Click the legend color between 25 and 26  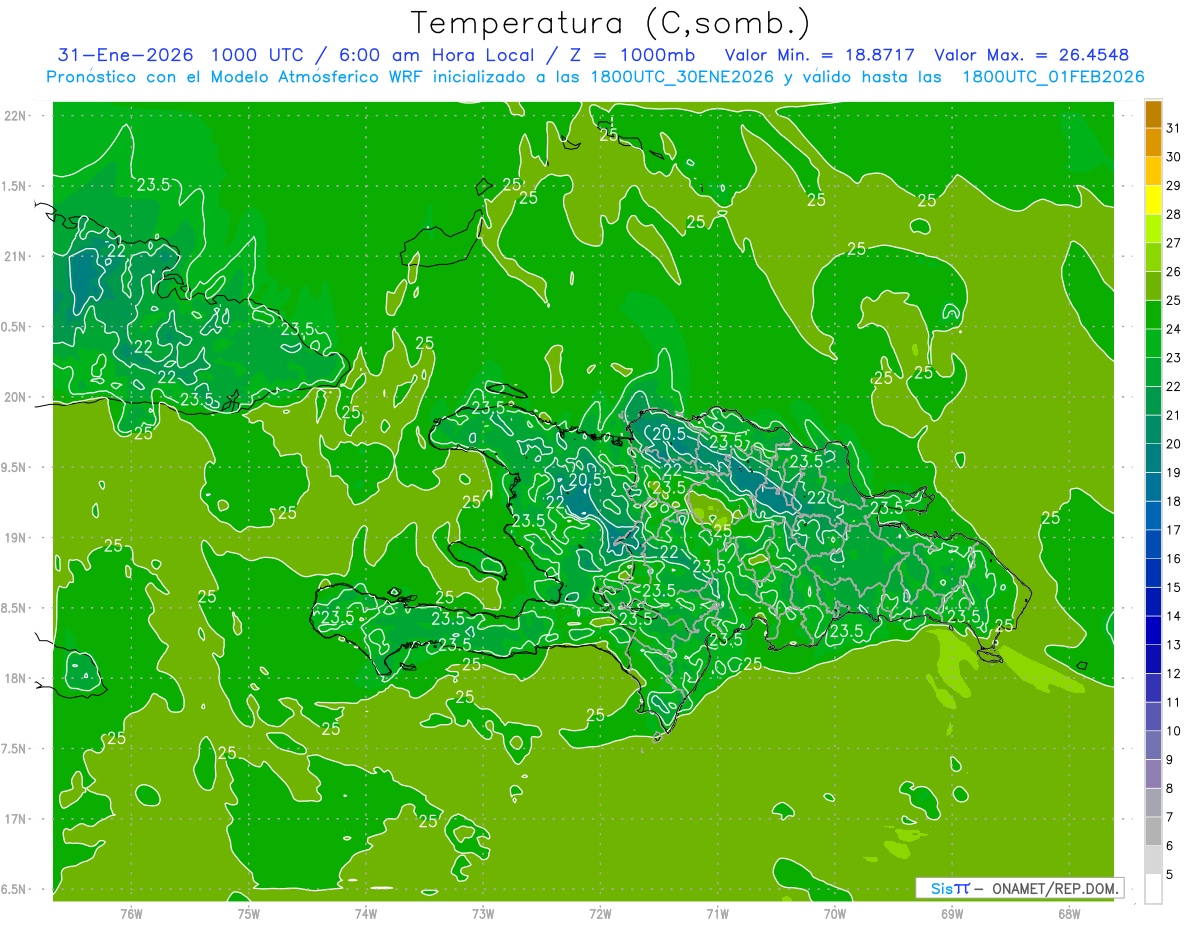(1153, 287)
